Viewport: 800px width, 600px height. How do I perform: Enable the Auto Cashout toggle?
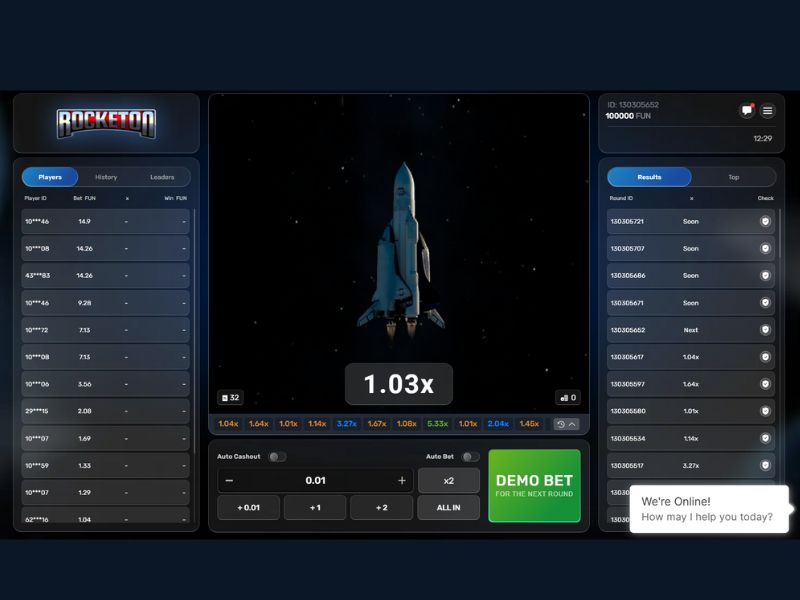(276, 457)
